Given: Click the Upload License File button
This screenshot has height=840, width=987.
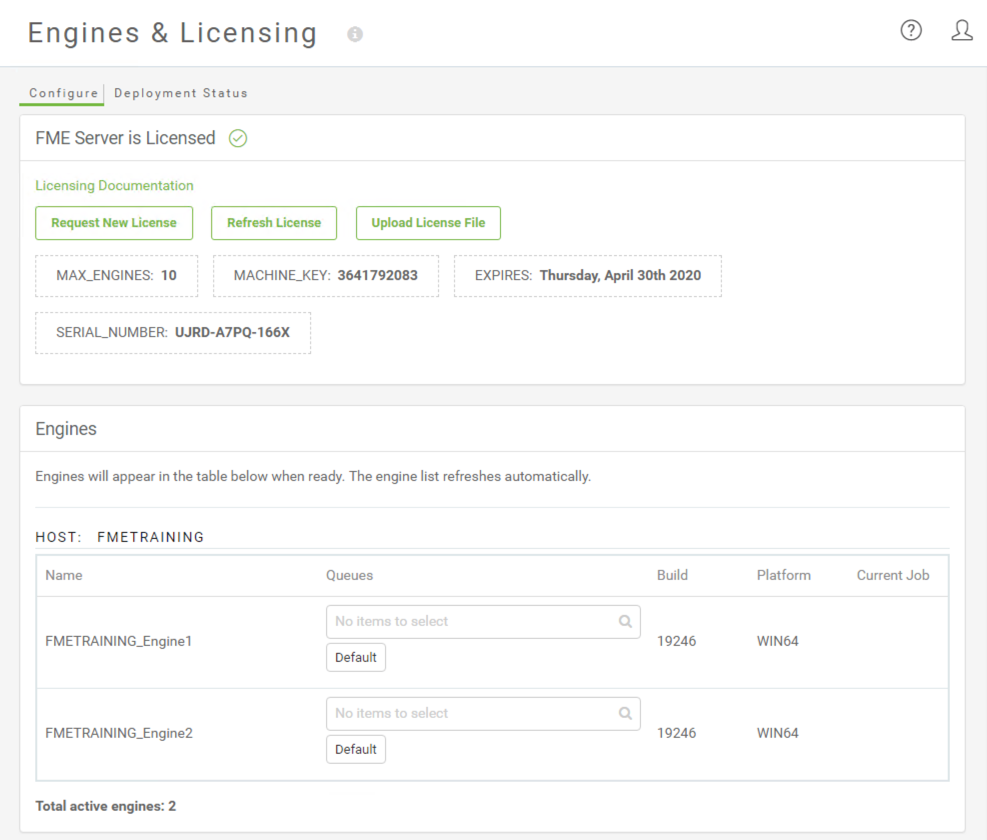Looking at the screenshot, I should (428, 223).
